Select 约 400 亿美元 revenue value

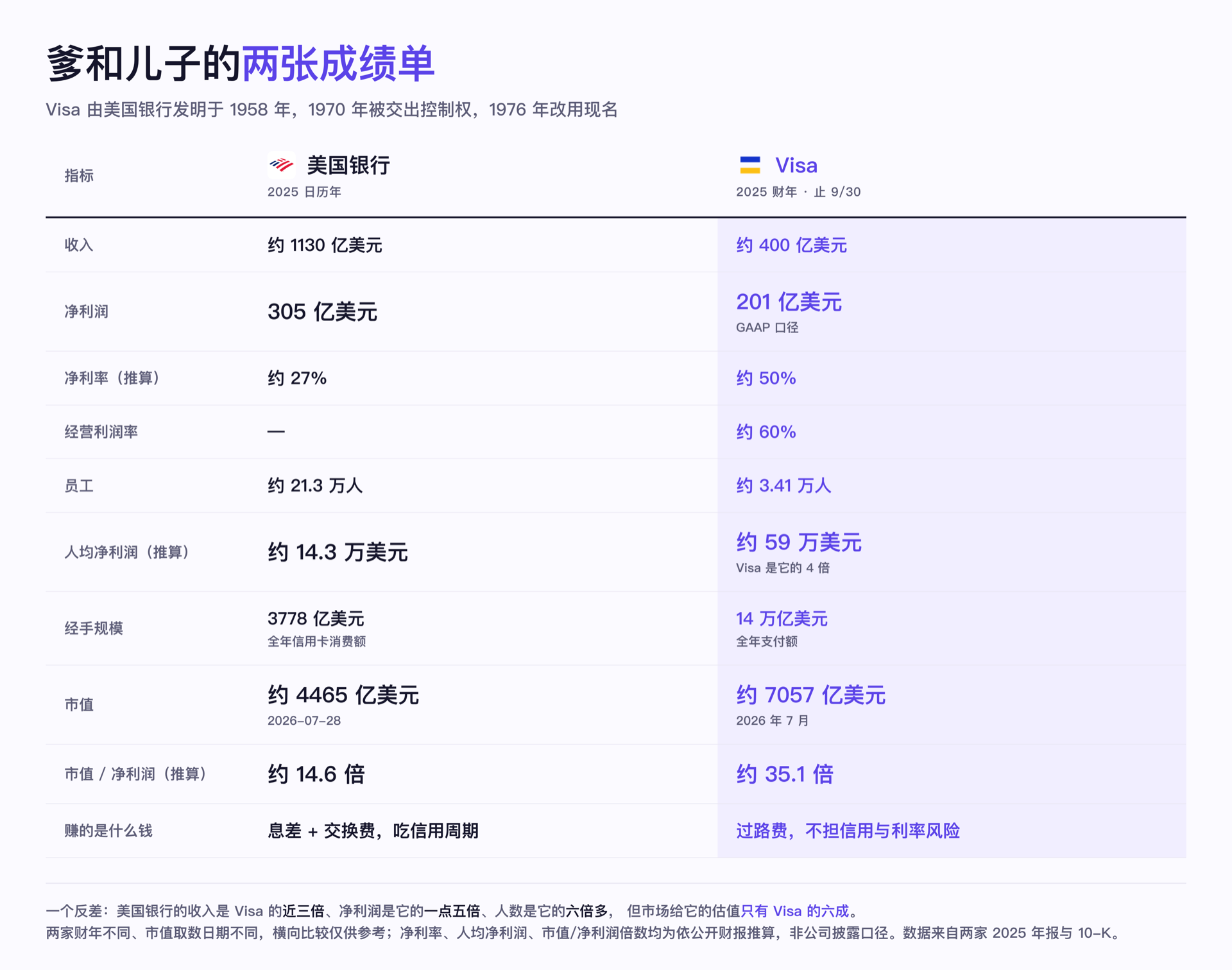tap(791, 245)
